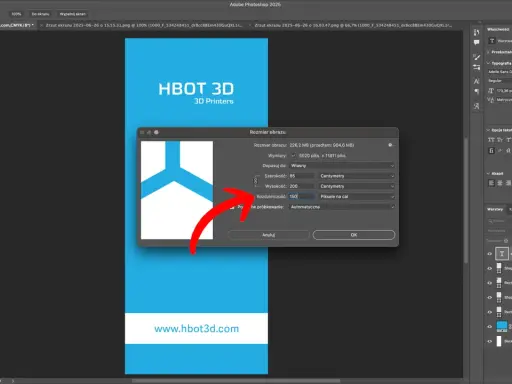Open the Piksele na cal resolution units dropdown
The width and height of the screenshot is (512, 384).
click(357, 197)
